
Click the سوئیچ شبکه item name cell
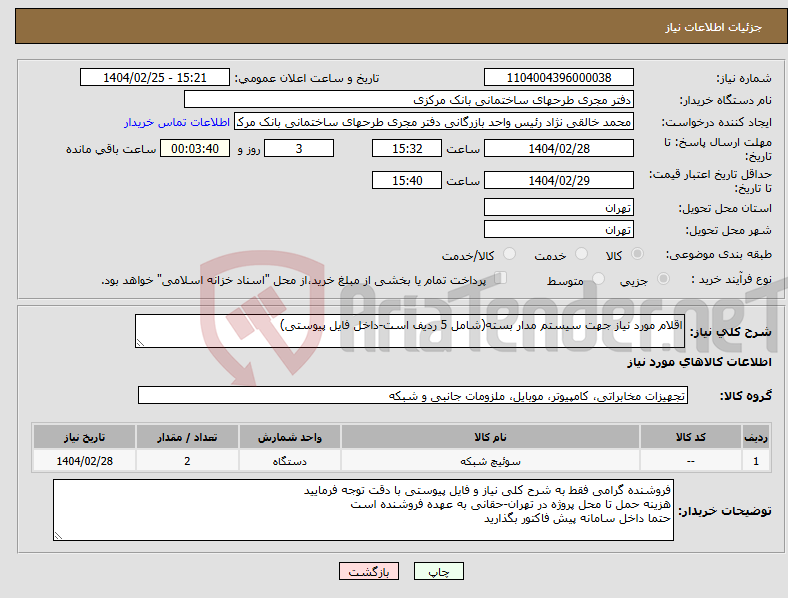pyautogui.click(x=490, y=461)
